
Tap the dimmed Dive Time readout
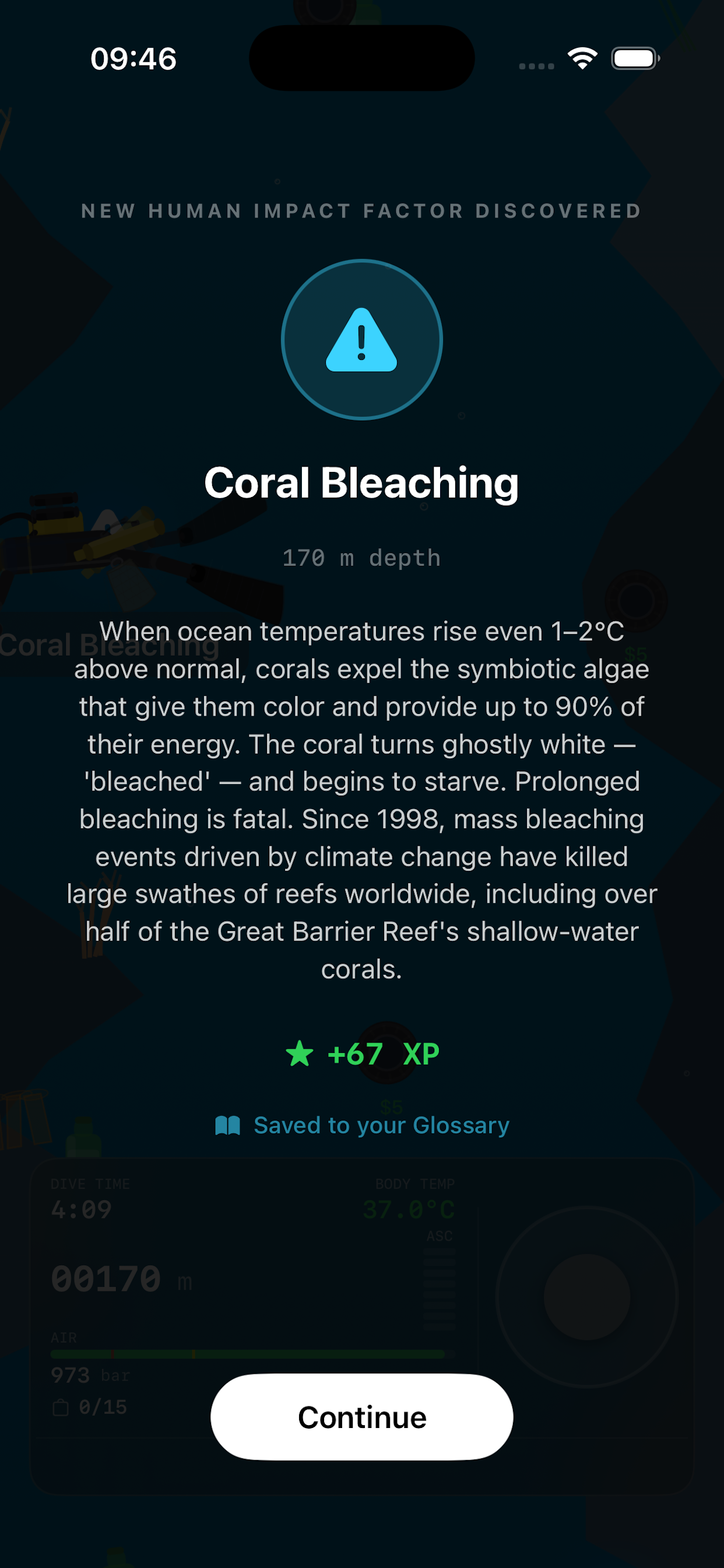click(90, 1200)
